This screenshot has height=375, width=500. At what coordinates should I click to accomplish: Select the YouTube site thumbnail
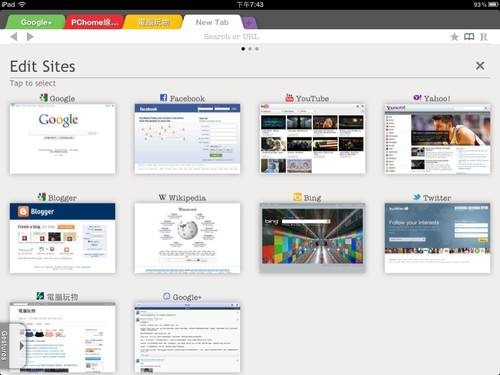tap(312, 139)
